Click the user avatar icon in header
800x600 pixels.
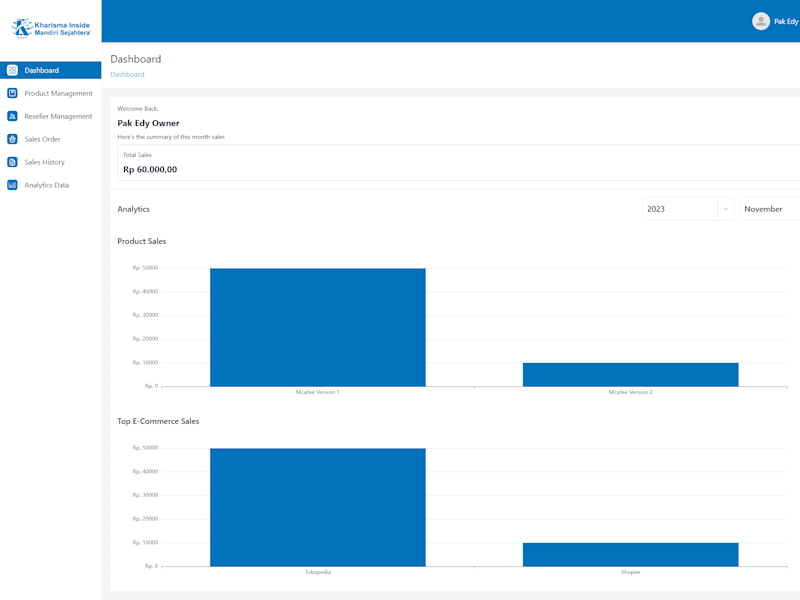(761, 21)
